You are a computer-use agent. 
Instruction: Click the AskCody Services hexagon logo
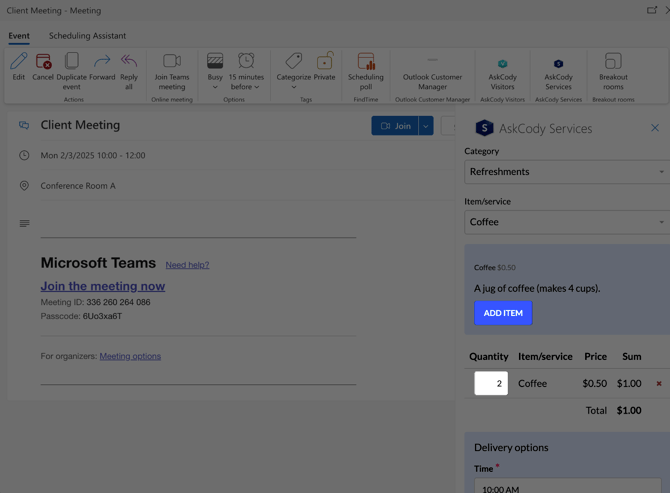point(485,128)
